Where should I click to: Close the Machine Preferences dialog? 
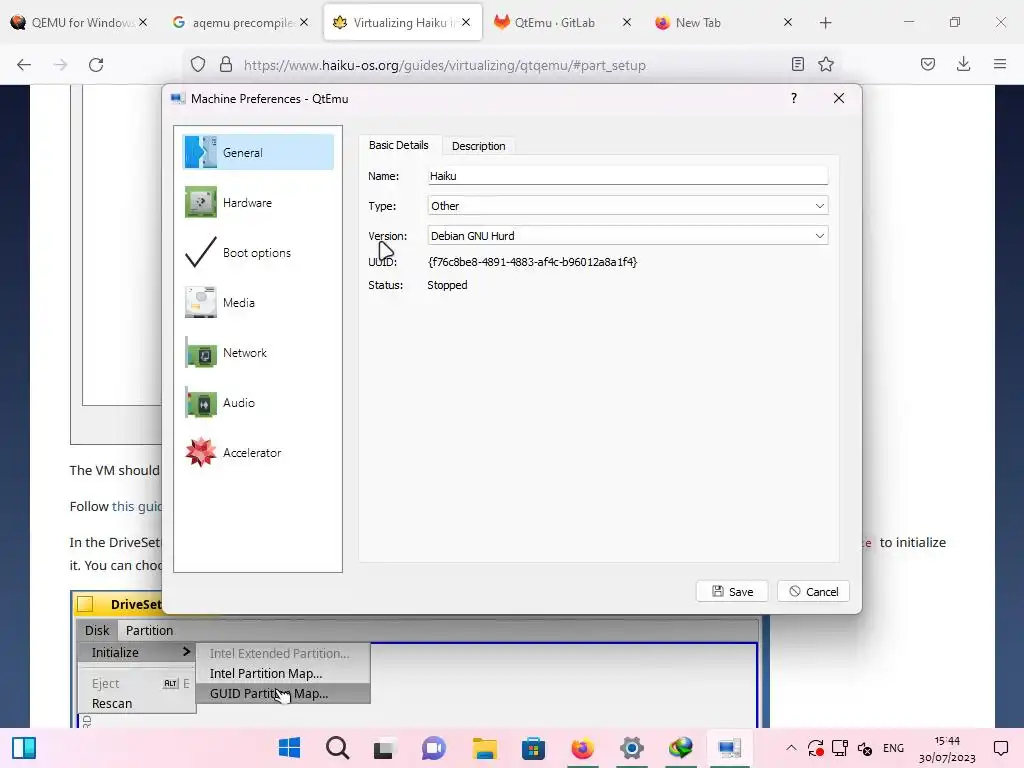pos(839,98)
